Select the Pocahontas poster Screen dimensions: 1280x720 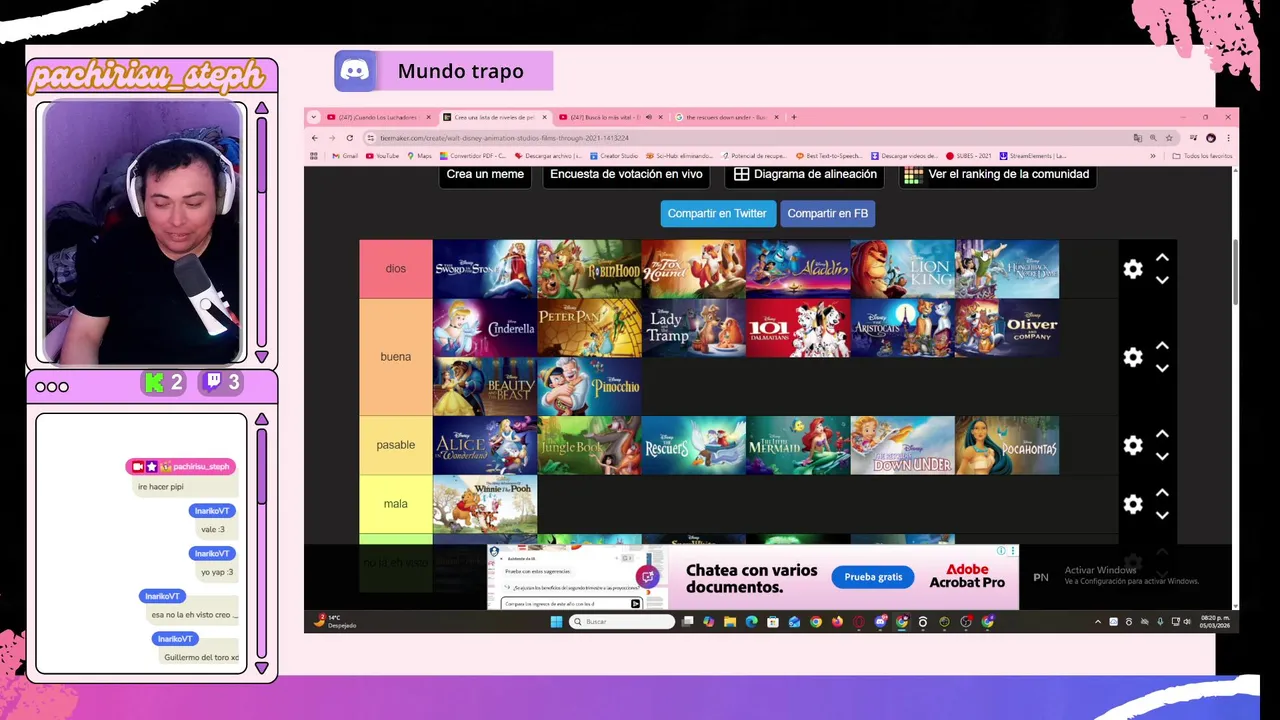[1007, 445]
